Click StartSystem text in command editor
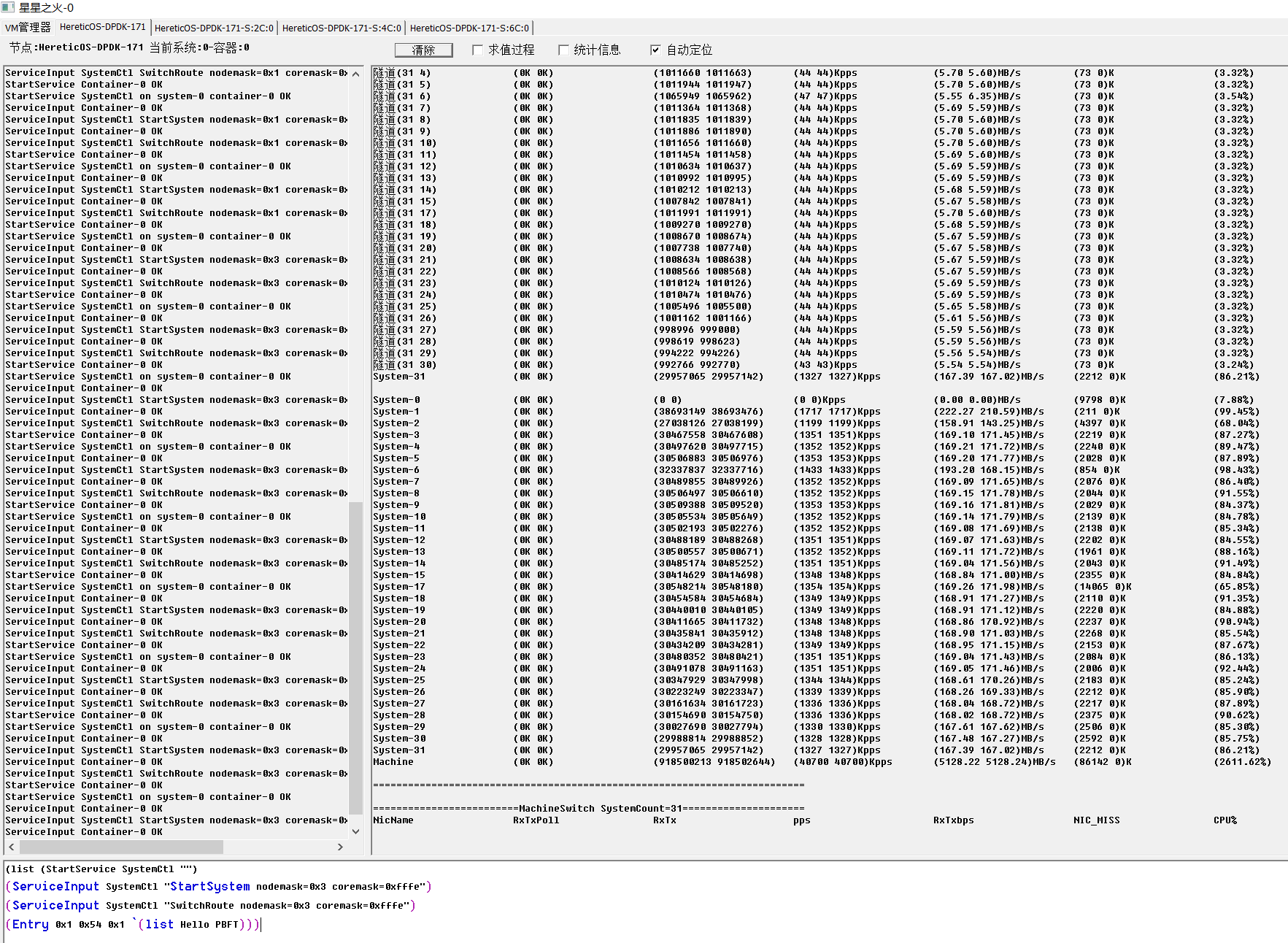 pyautogui.click(x=210, y=886)
